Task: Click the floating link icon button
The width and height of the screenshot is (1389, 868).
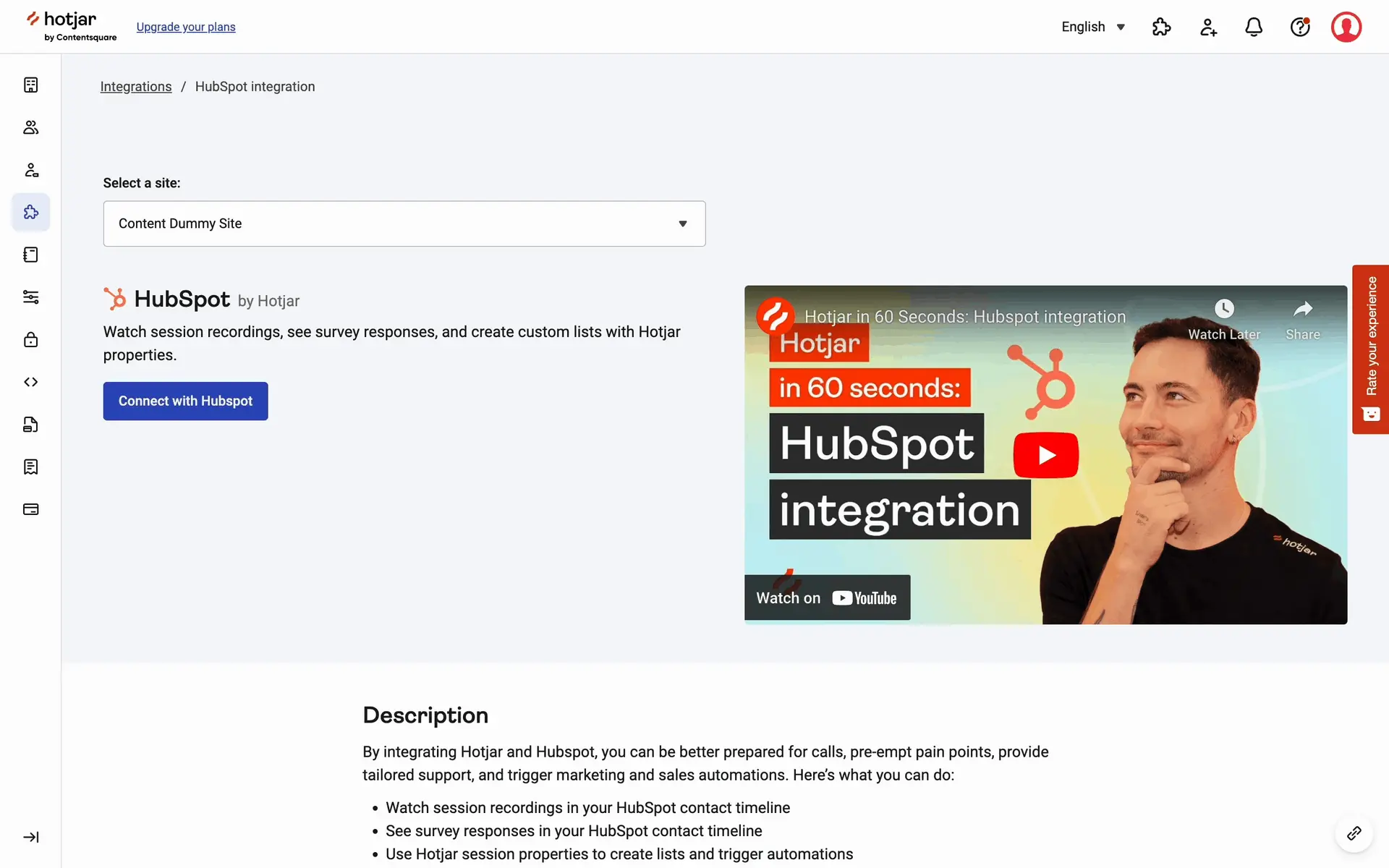Action: click(1354, 834)
